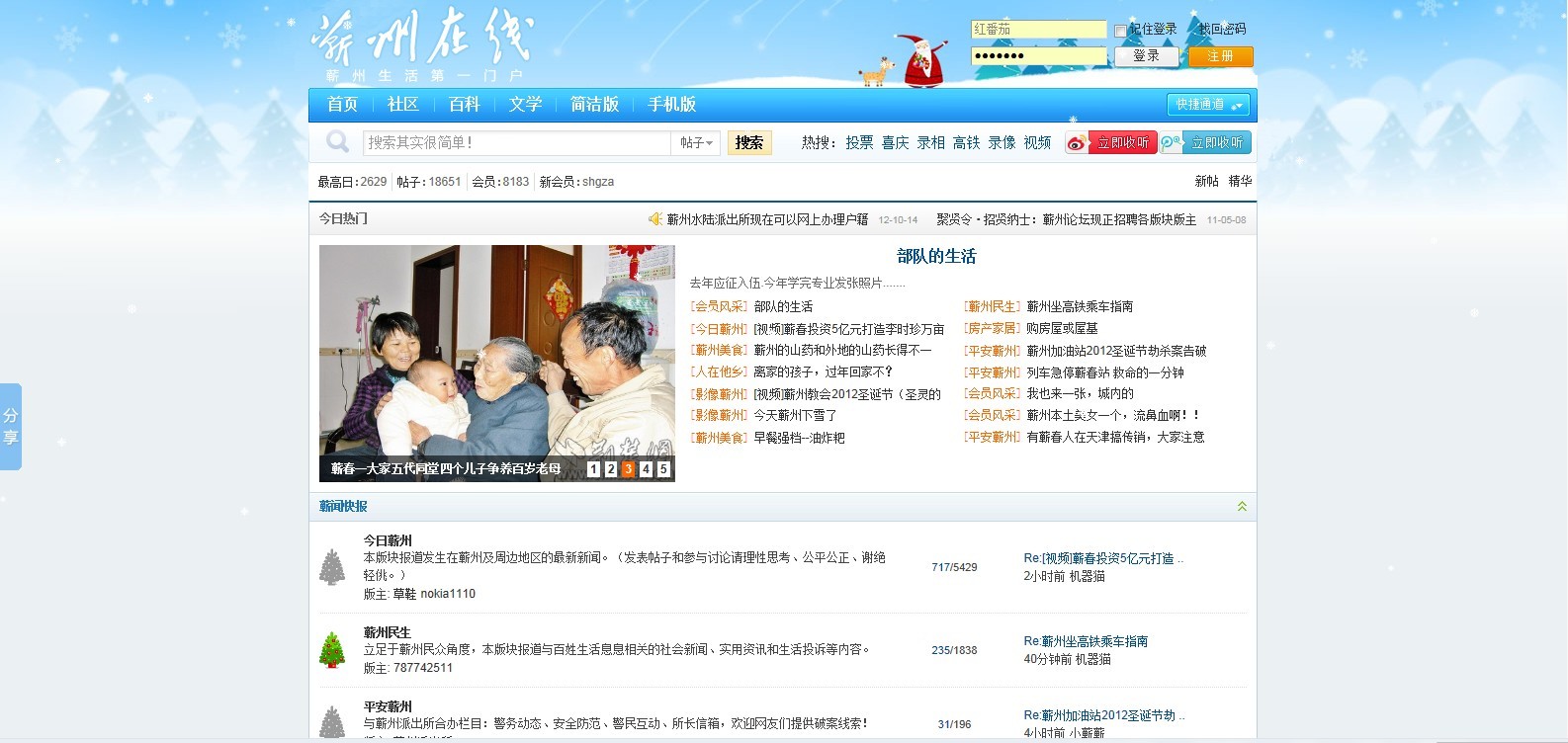Switch to the 简洁版 nav item
1568x743 pixels.
(x=594, y=105)
